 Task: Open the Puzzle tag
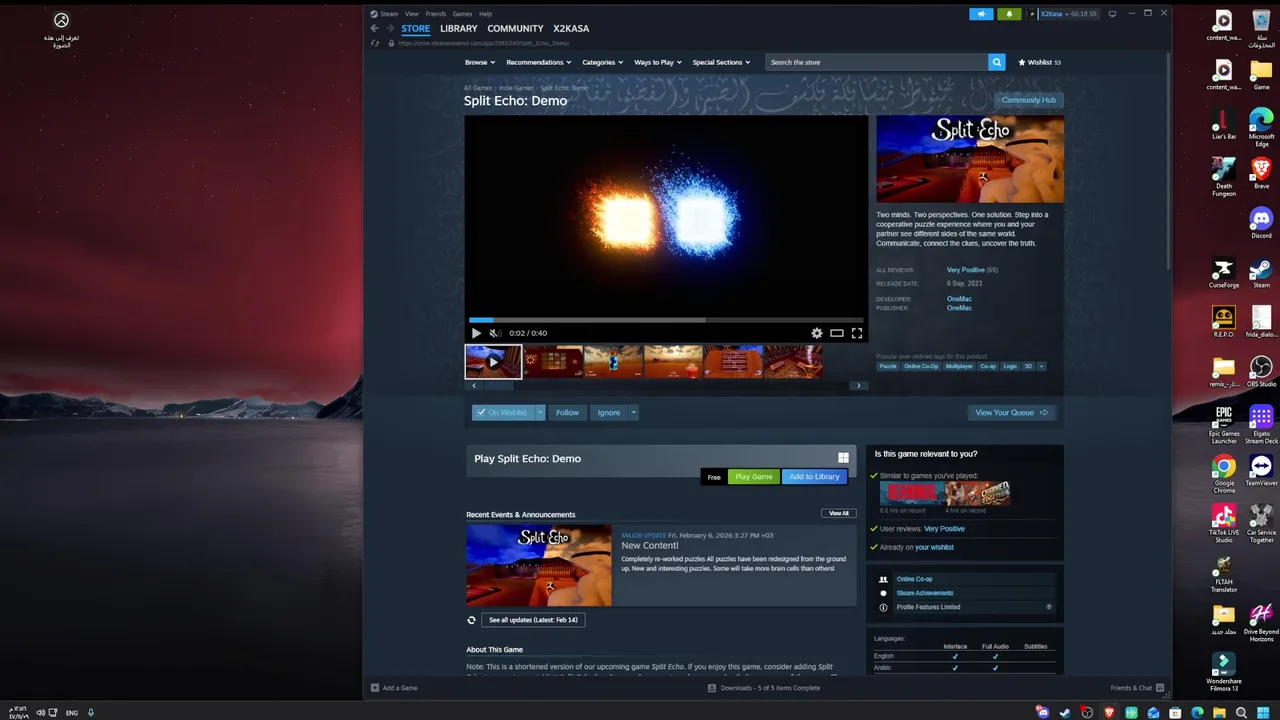[888, 366]
